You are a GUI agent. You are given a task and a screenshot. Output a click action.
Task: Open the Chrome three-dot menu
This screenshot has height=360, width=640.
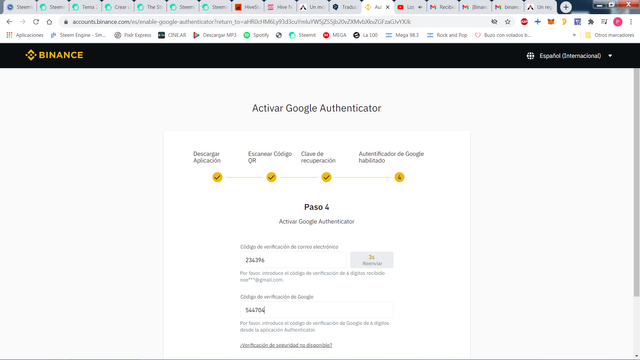click(x=631, y=22)
